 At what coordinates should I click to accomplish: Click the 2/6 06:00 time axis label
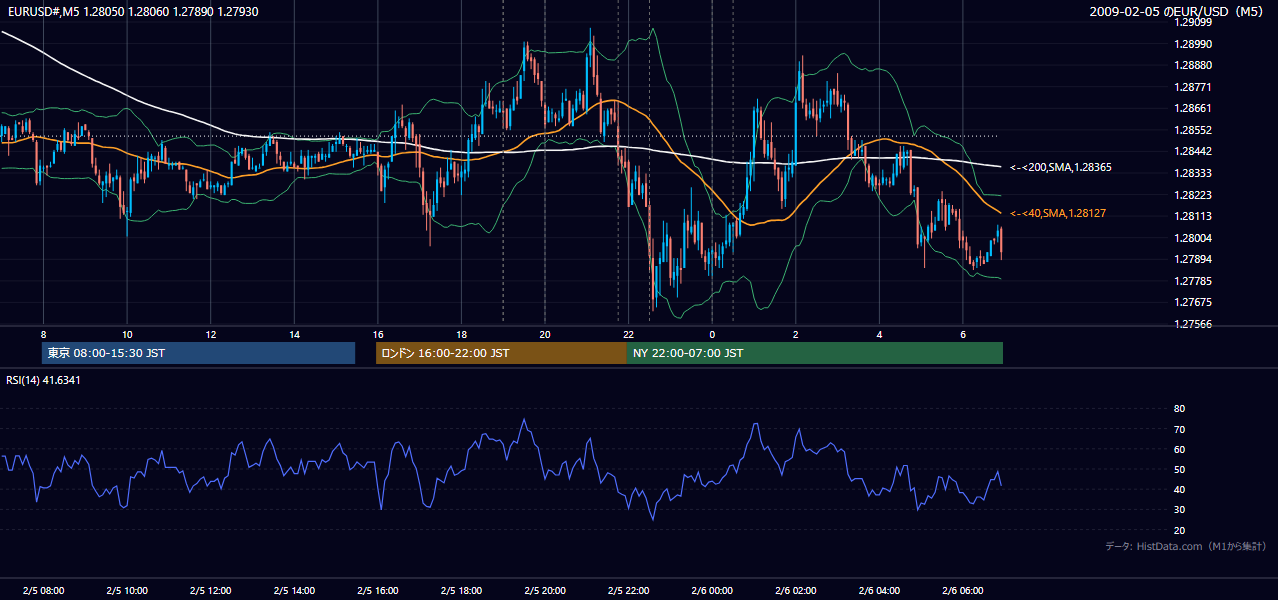tap(963, 591)
